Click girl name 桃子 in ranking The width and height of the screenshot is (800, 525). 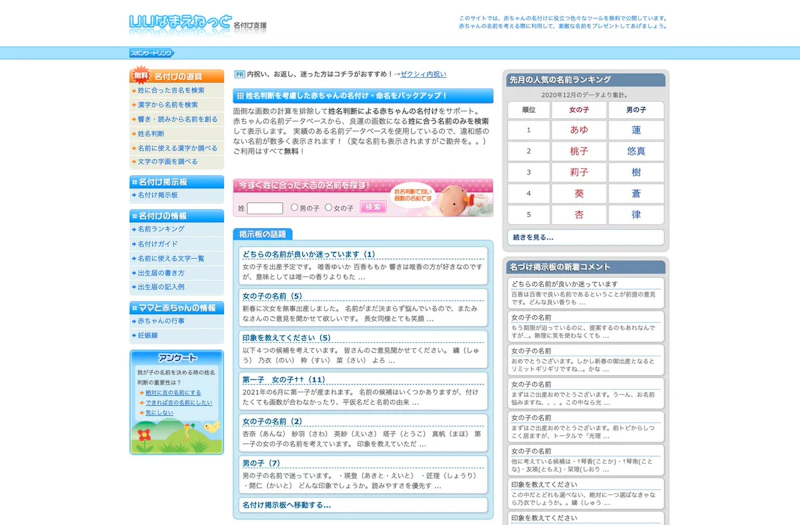pyautogui.click(x=579, y=152)
